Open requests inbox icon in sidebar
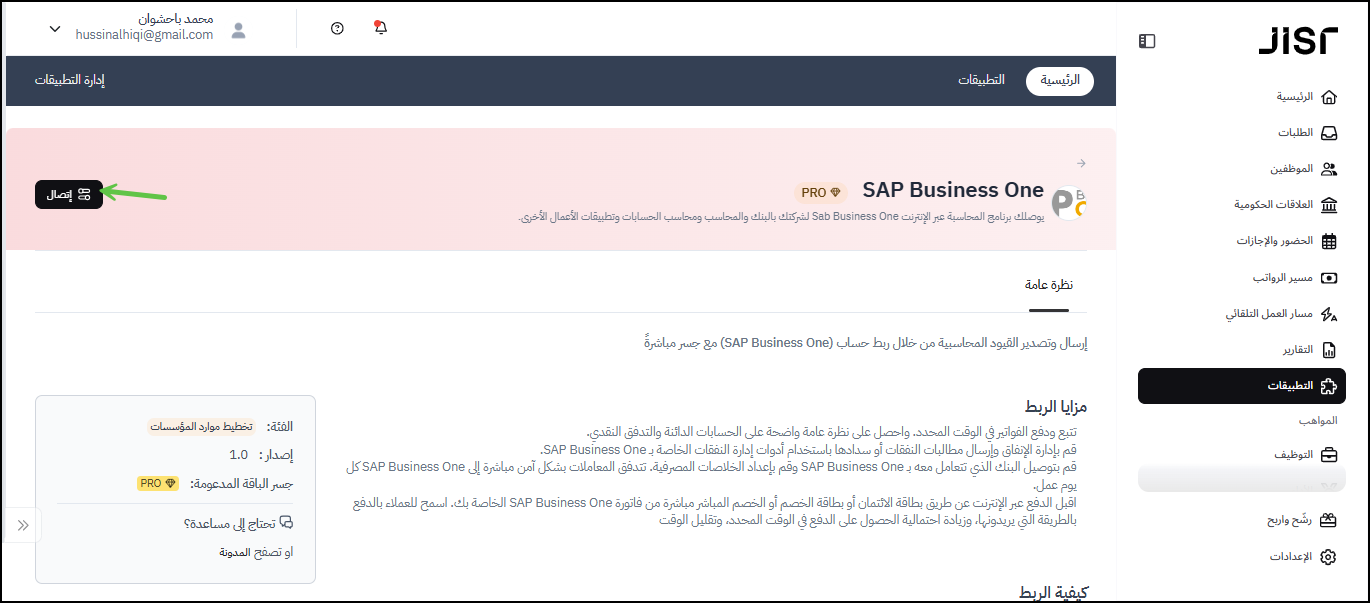This screenshot has width=1370, height=603. [x=1328, y=133]
